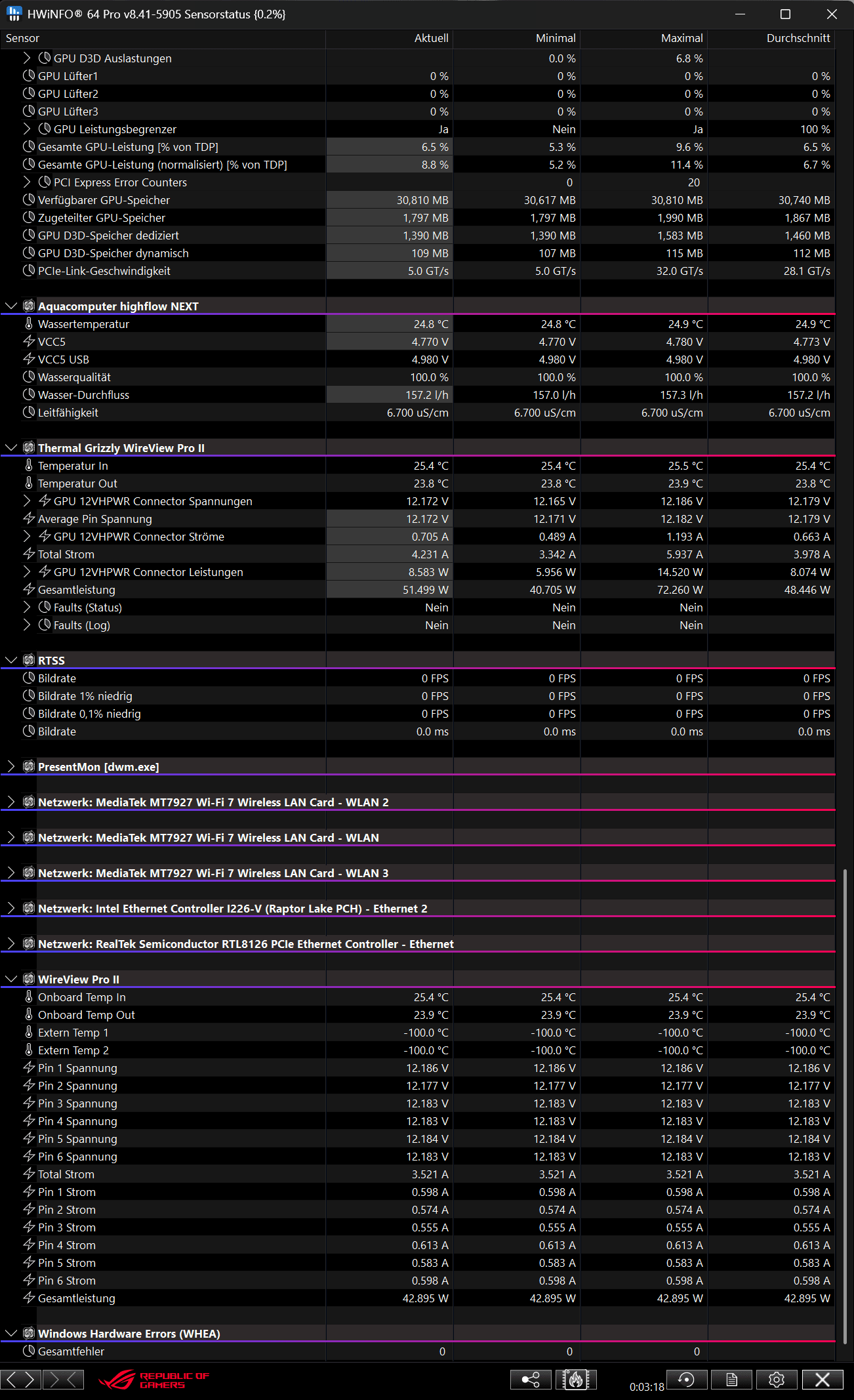Expand GPU Leistungsbegrenzer row

coord(27,129)
